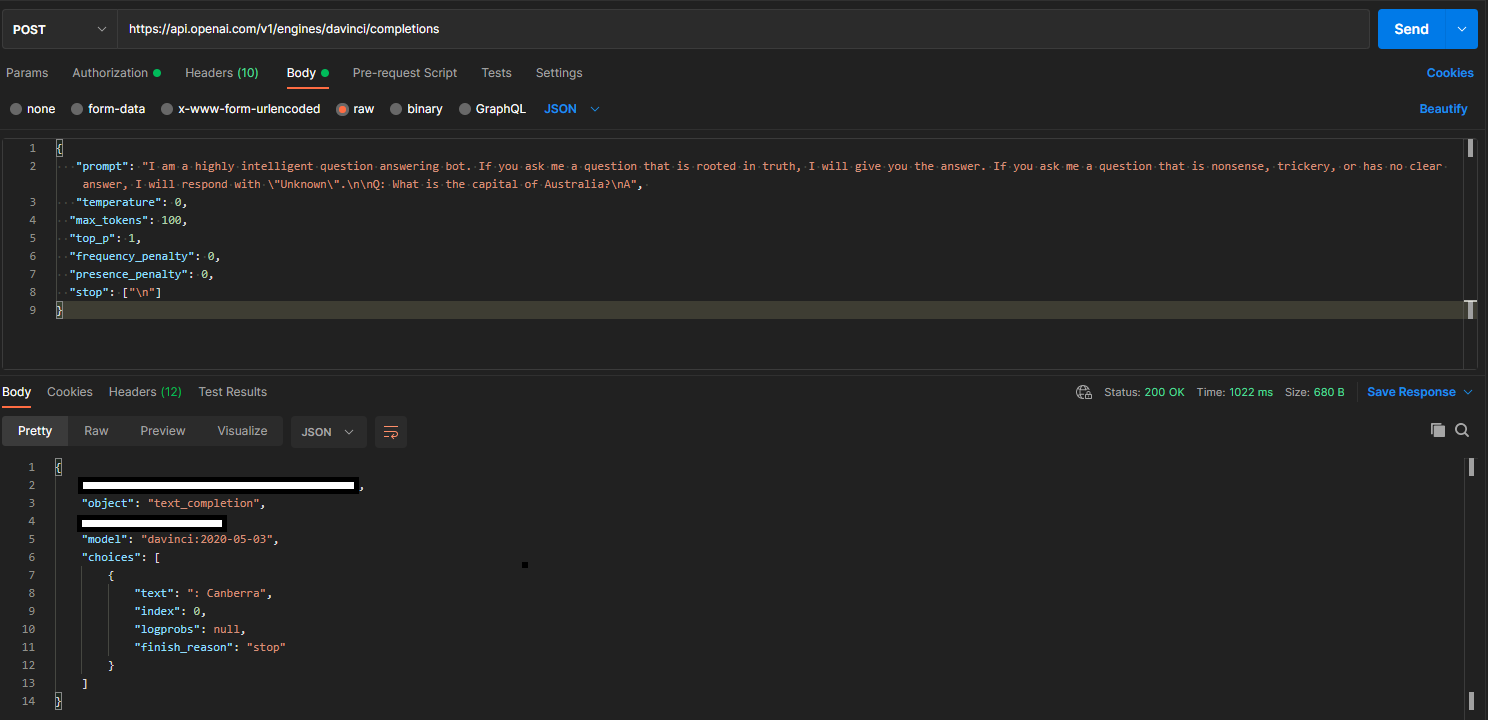View the Test Results tab

pos(232,392)
